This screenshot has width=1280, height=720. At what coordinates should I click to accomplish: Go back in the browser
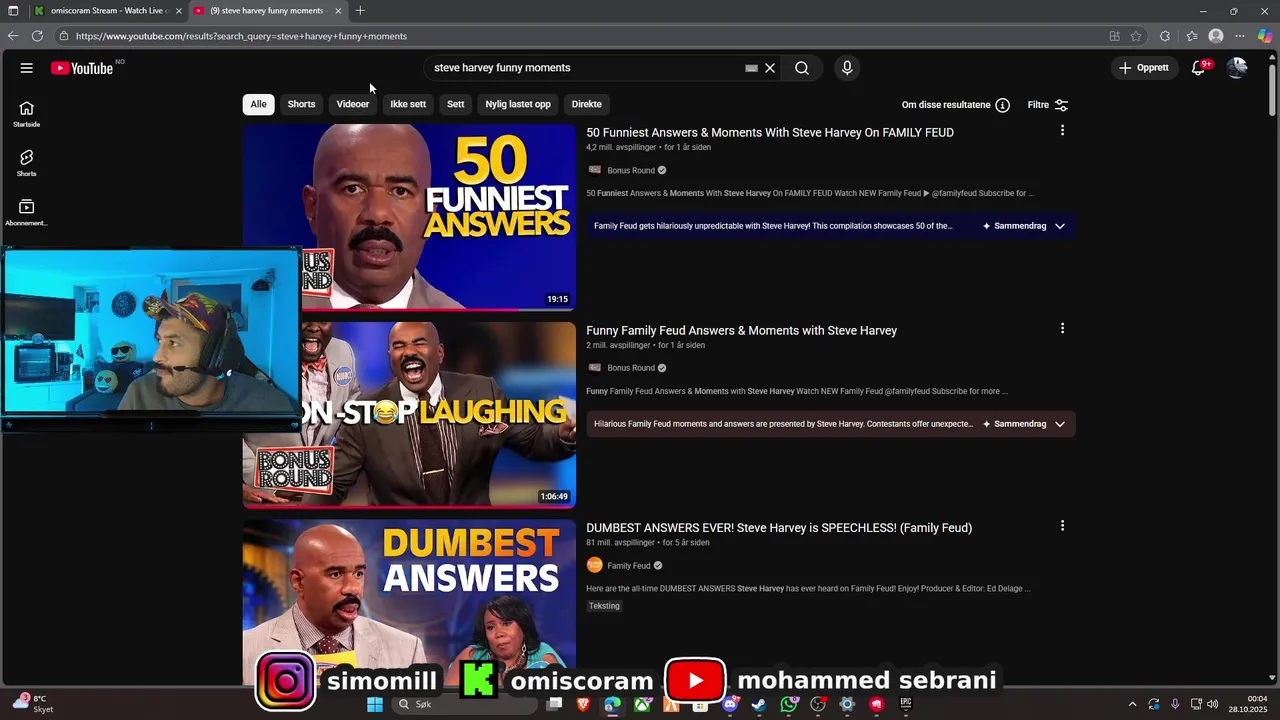(13, 36)
